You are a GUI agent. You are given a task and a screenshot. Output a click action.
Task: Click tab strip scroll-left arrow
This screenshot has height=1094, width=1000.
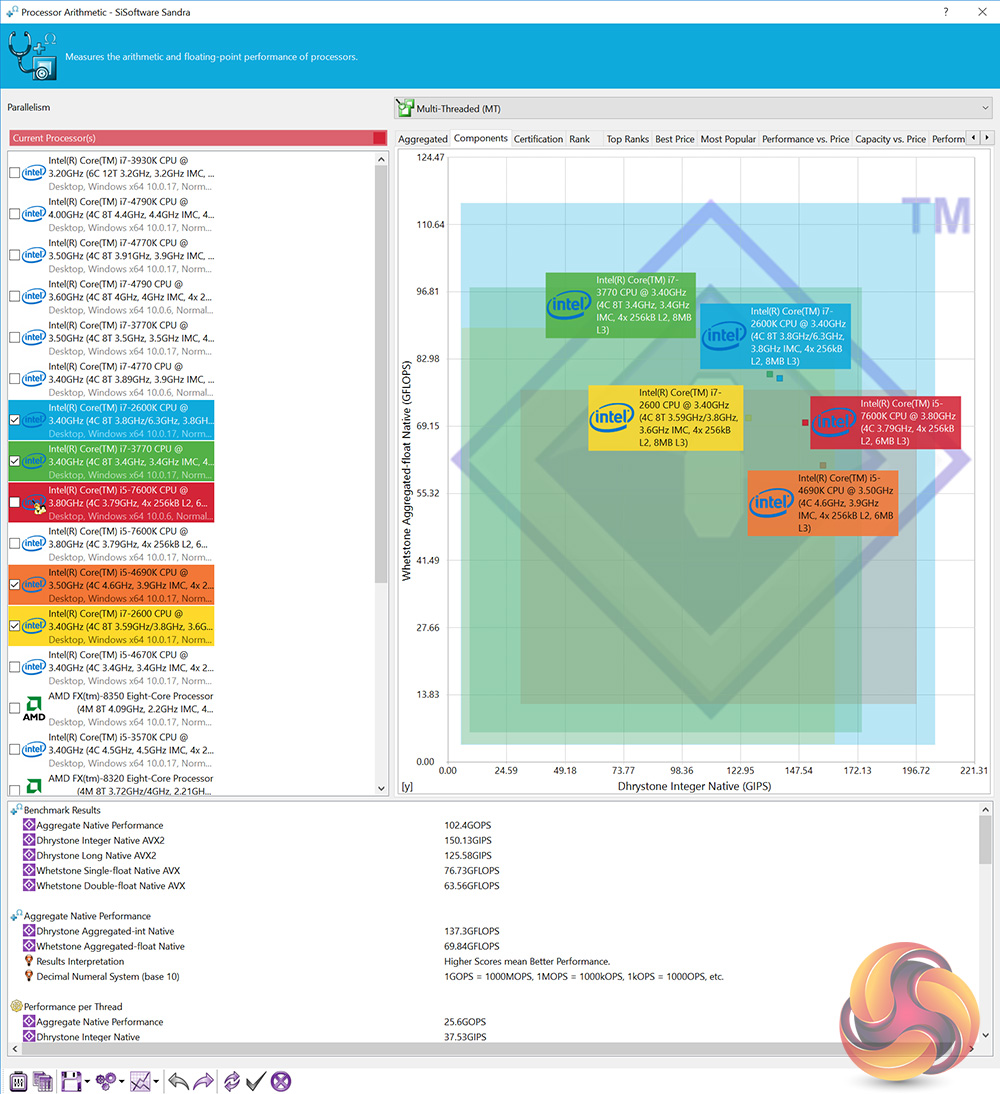coord(973,137)
